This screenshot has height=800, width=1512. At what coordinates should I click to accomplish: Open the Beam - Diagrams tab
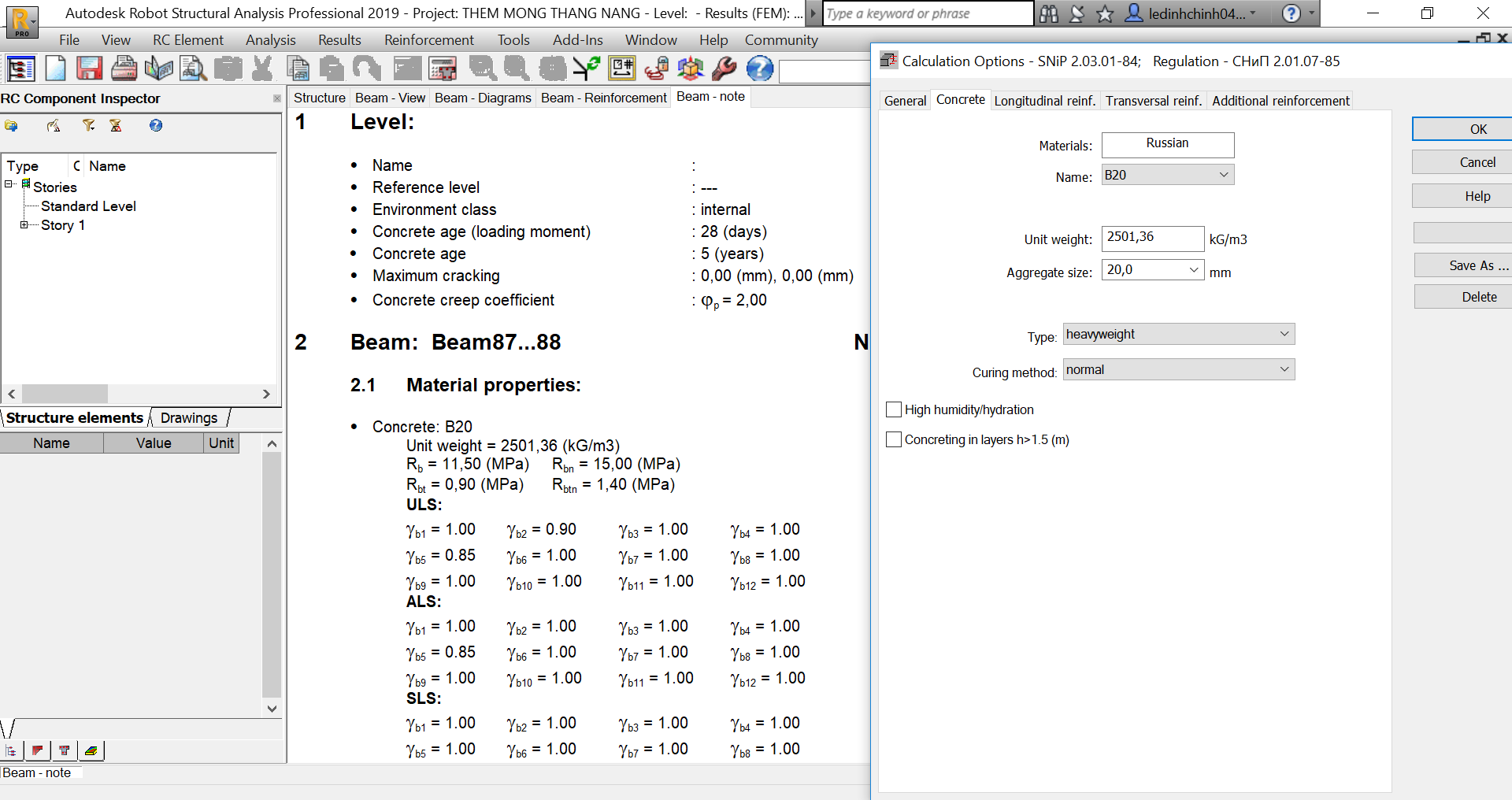[483, 98]
